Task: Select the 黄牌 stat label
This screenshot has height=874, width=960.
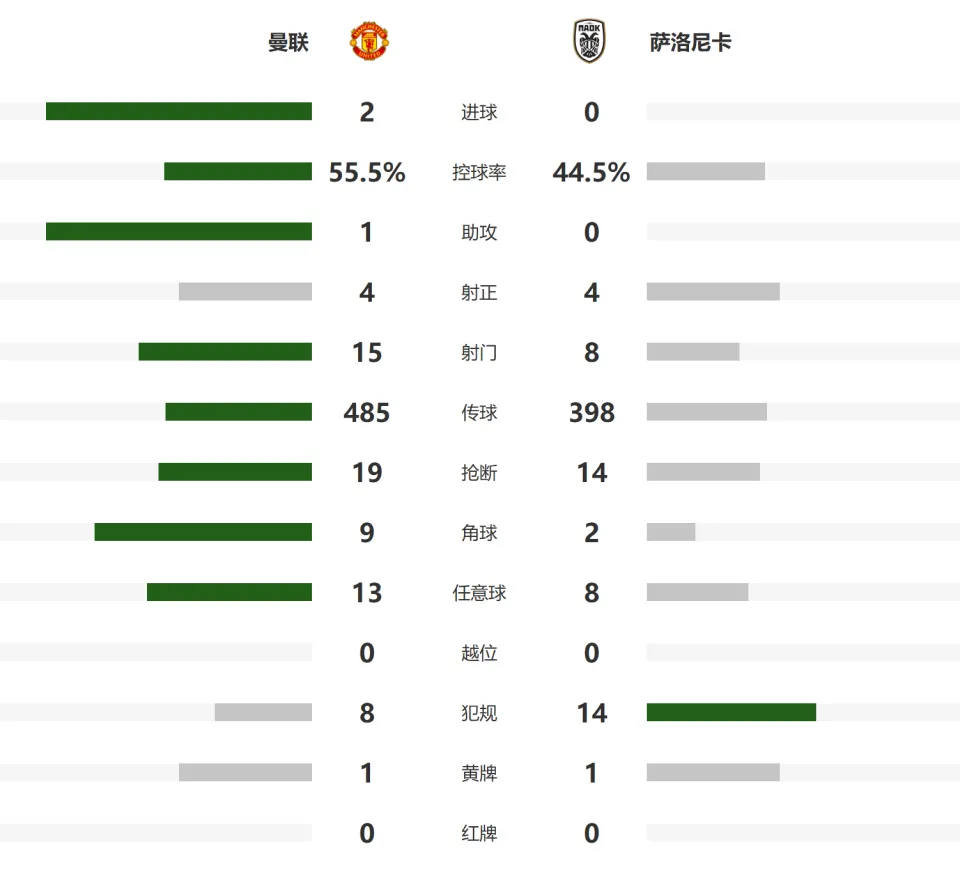Action: [479, 774]
